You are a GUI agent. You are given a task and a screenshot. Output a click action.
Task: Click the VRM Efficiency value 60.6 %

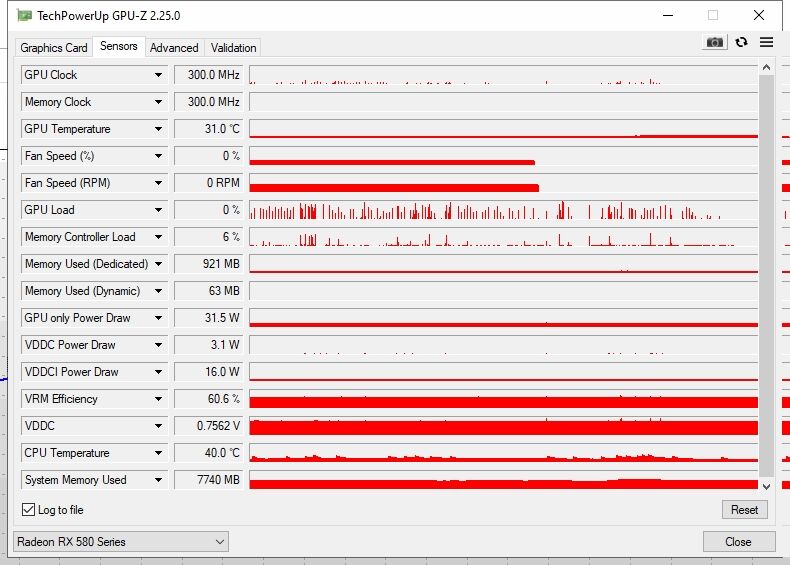[x=209, y=399]
